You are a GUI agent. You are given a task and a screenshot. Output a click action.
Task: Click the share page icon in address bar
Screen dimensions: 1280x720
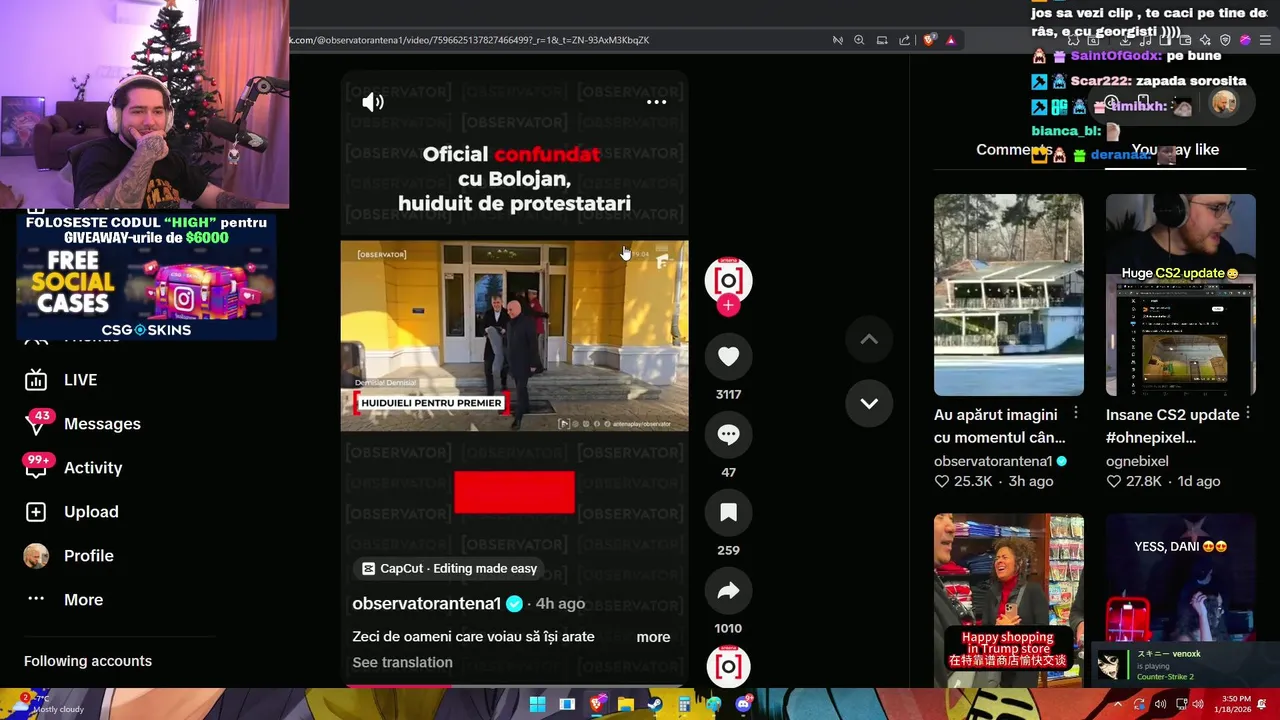pos(904,40)
